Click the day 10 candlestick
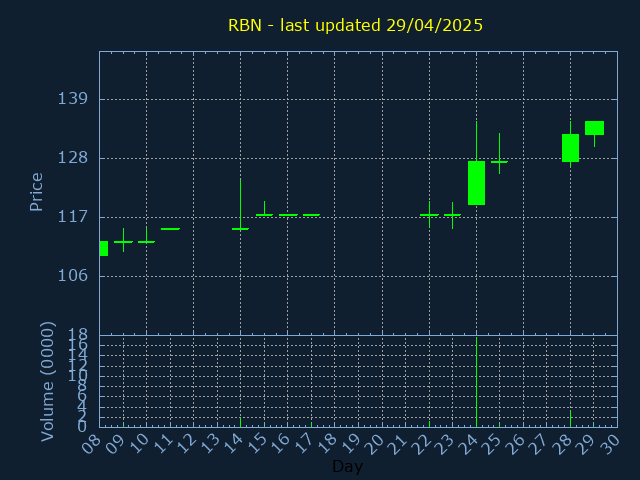Screen dimensions: 640x480 tap(147, 242)
